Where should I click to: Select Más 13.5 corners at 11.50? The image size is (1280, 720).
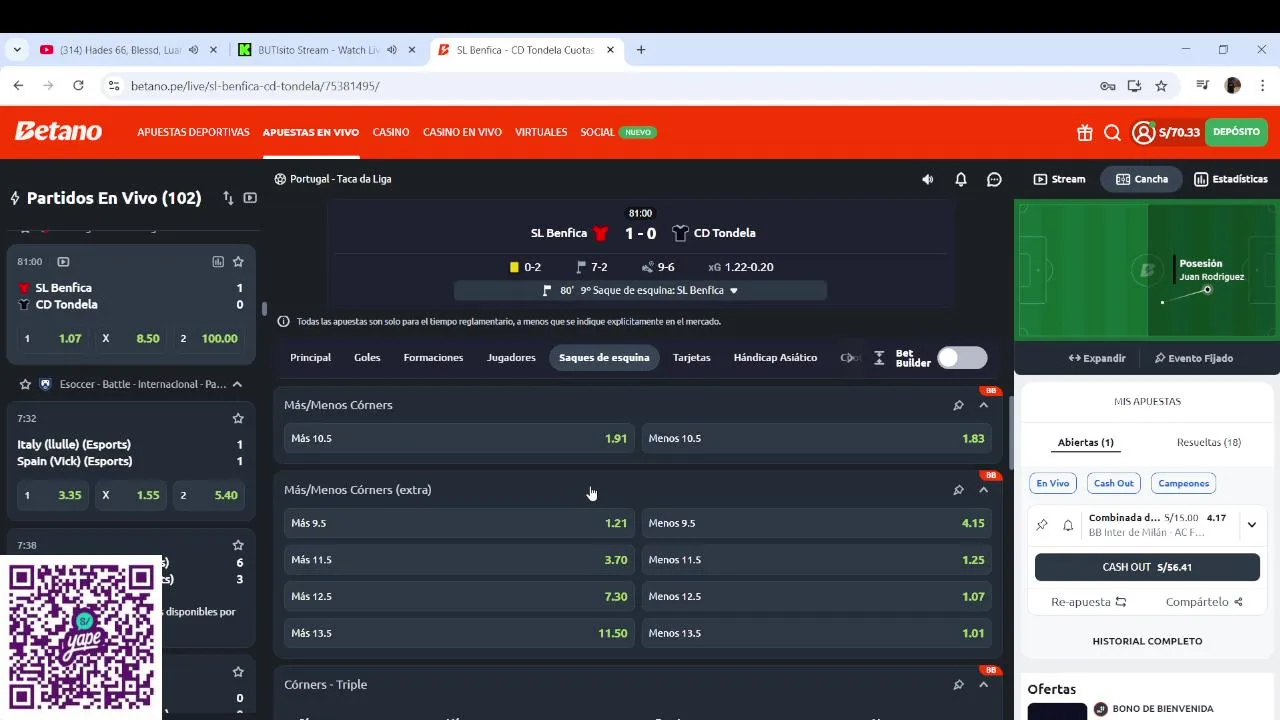coord(459,633)
